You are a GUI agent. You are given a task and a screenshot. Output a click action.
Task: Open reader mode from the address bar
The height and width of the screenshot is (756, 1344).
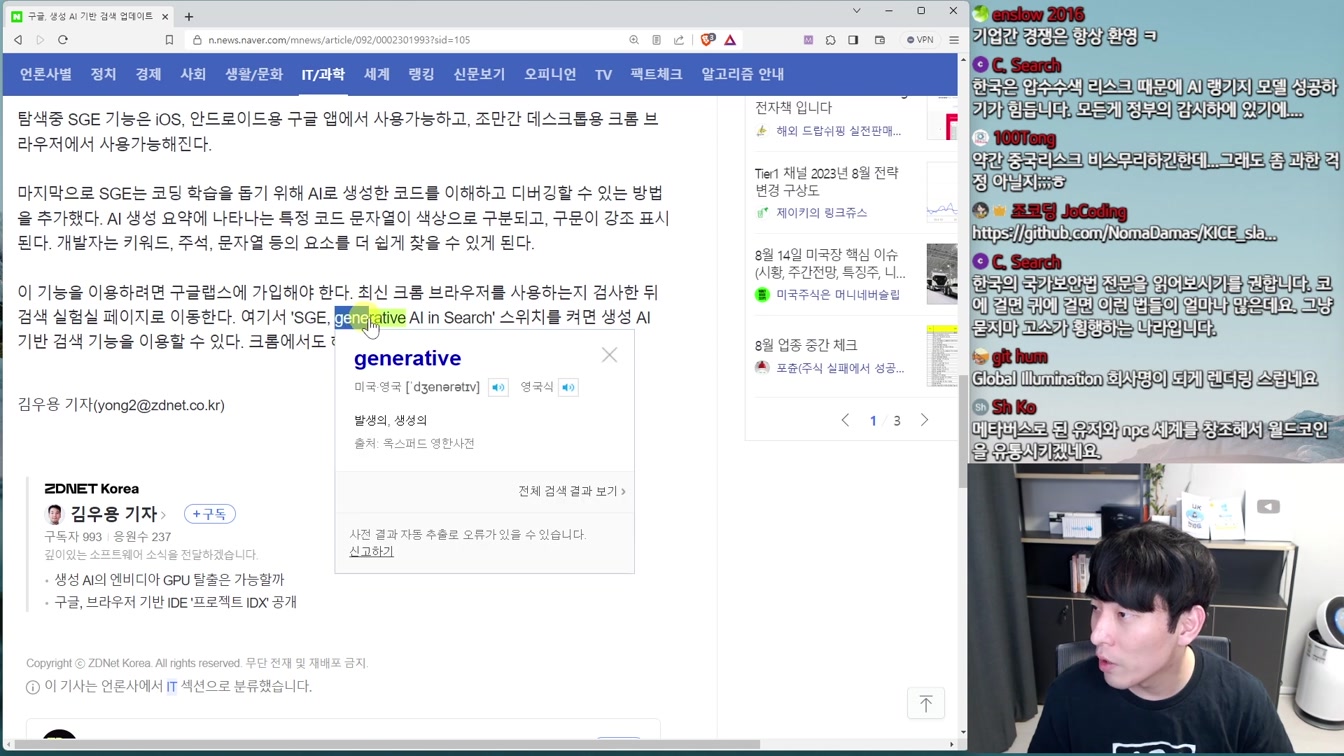(x=656, y=40)
